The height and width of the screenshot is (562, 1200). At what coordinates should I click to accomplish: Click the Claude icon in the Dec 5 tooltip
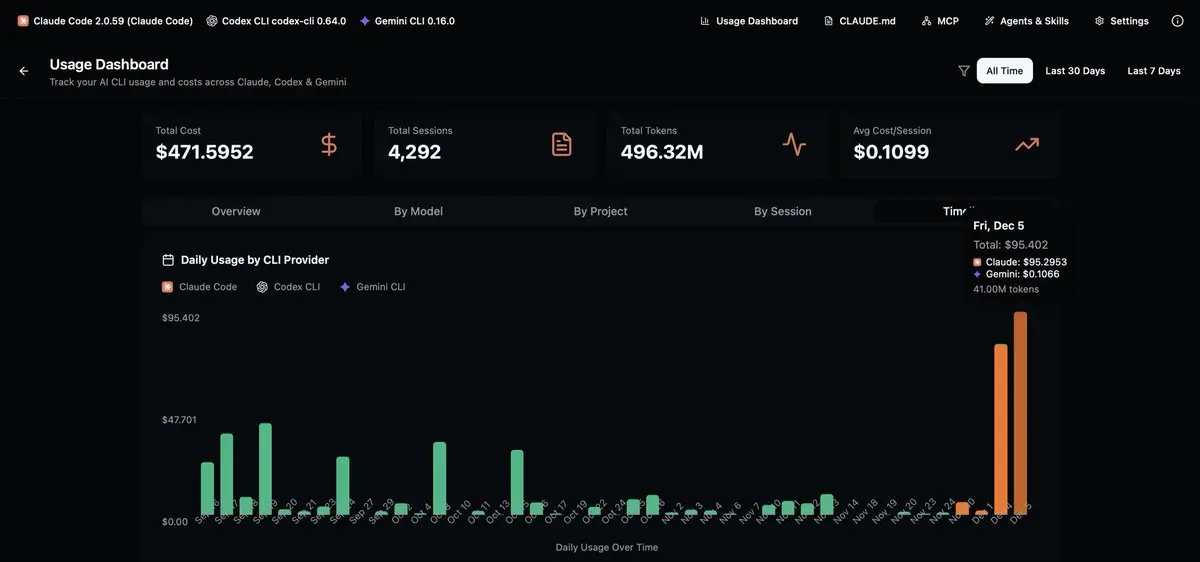pyautogui.click(x=977, y=262)
